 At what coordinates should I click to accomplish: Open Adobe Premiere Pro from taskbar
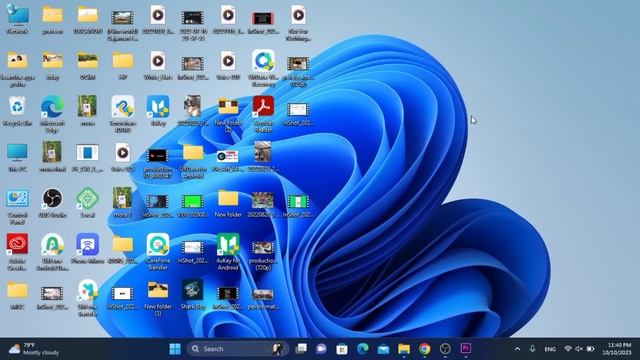click(x=466, y=349)
